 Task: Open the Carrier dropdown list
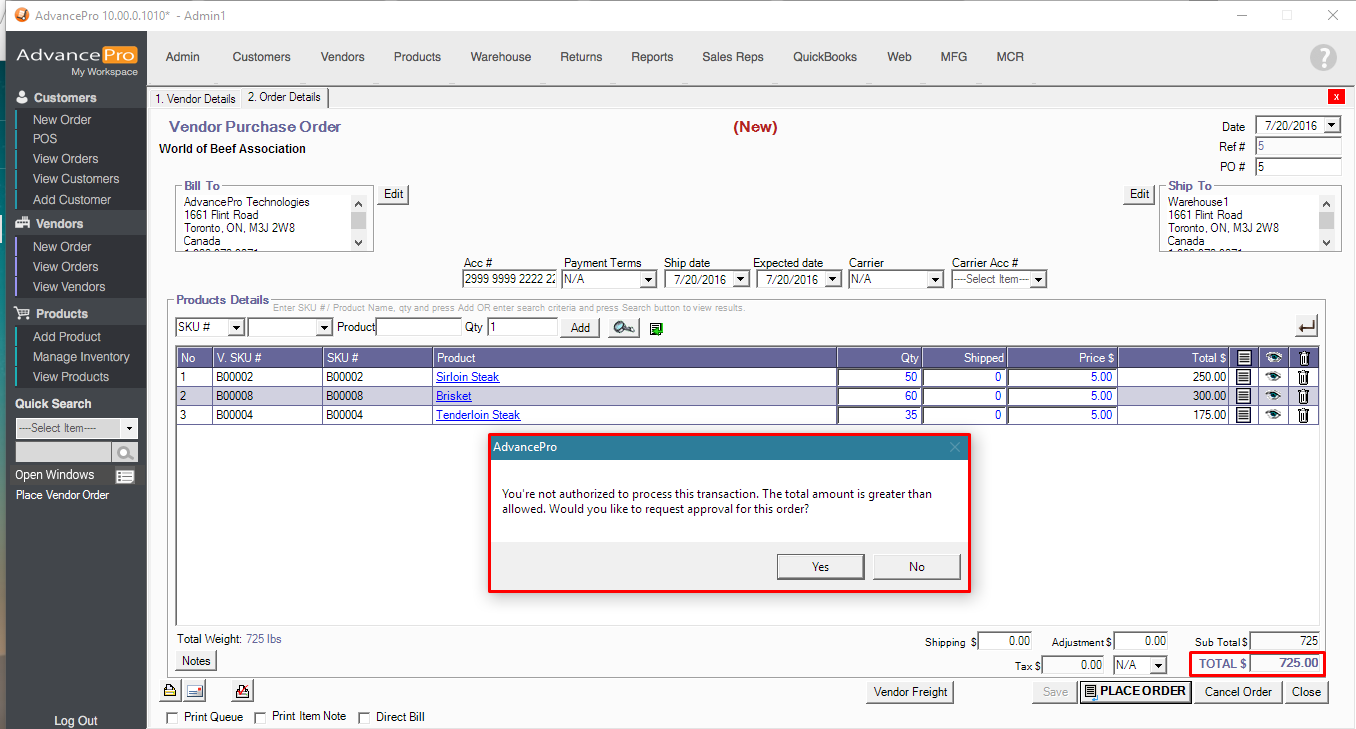pos(934,280)
